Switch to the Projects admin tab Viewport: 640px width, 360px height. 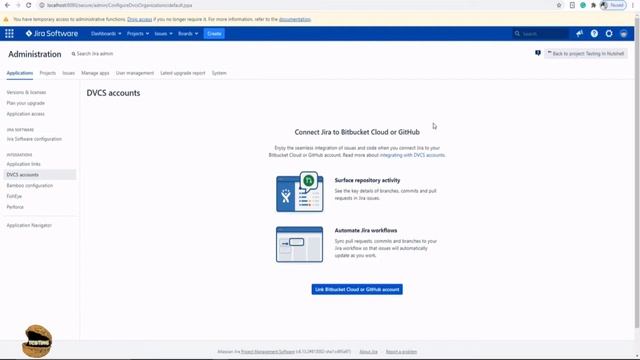pos(48,73)
